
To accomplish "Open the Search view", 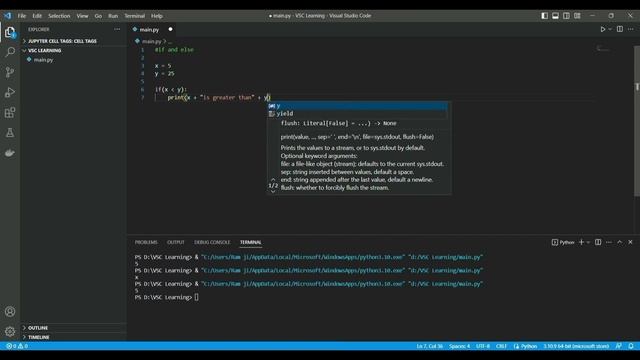I will click(10, 52).
